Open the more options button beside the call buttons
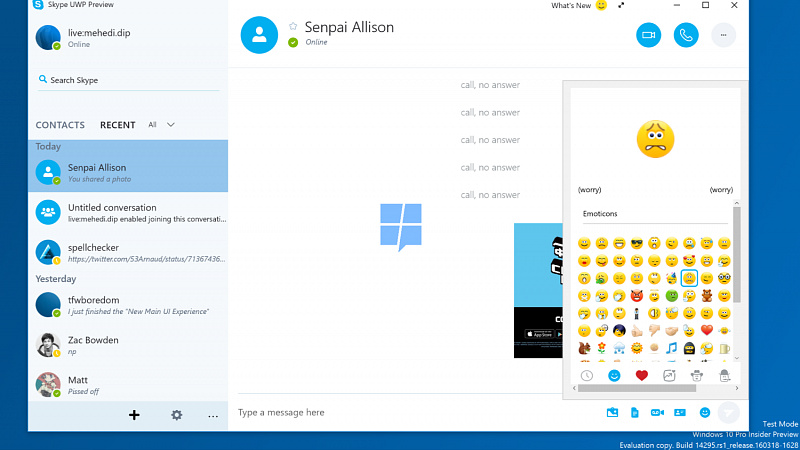 (x=723, y=35)
